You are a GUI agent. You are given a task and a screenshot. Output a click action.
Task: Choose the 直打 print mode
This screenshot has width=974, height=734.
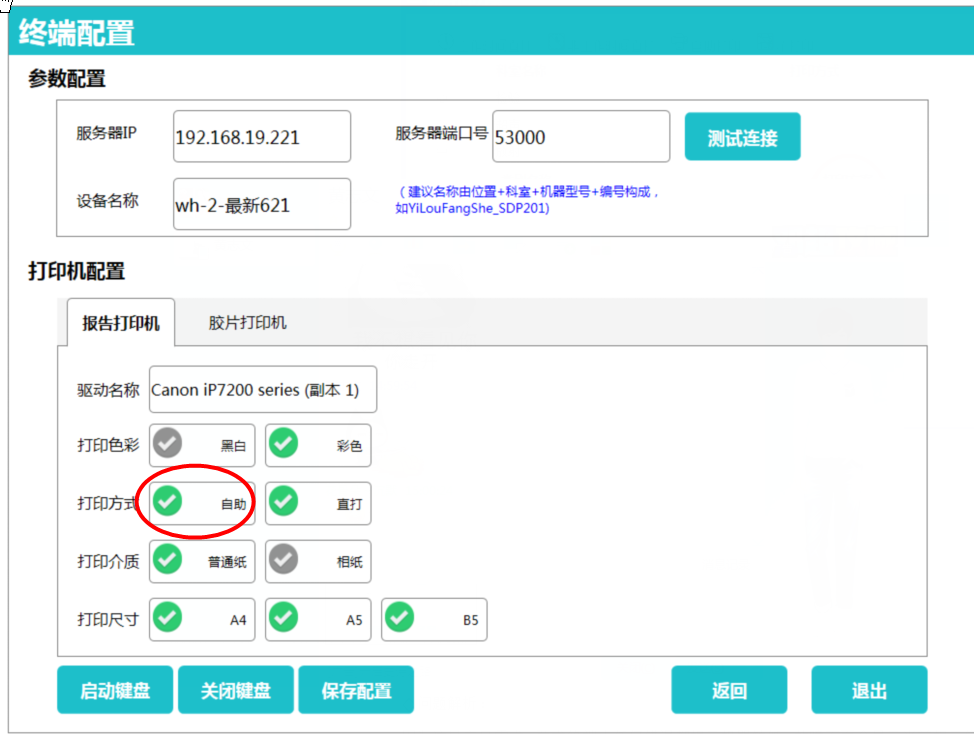pyautogui.click(x=318, y=503)
